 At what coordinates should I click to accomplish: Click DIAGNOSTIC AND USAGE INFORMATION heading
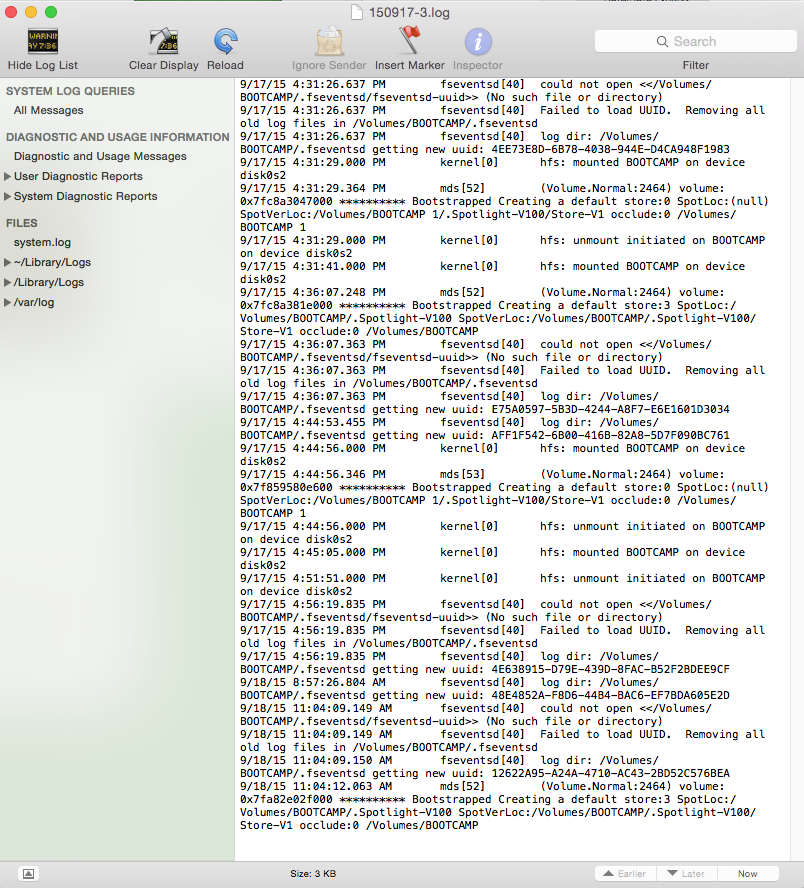[x=118, y=137]
